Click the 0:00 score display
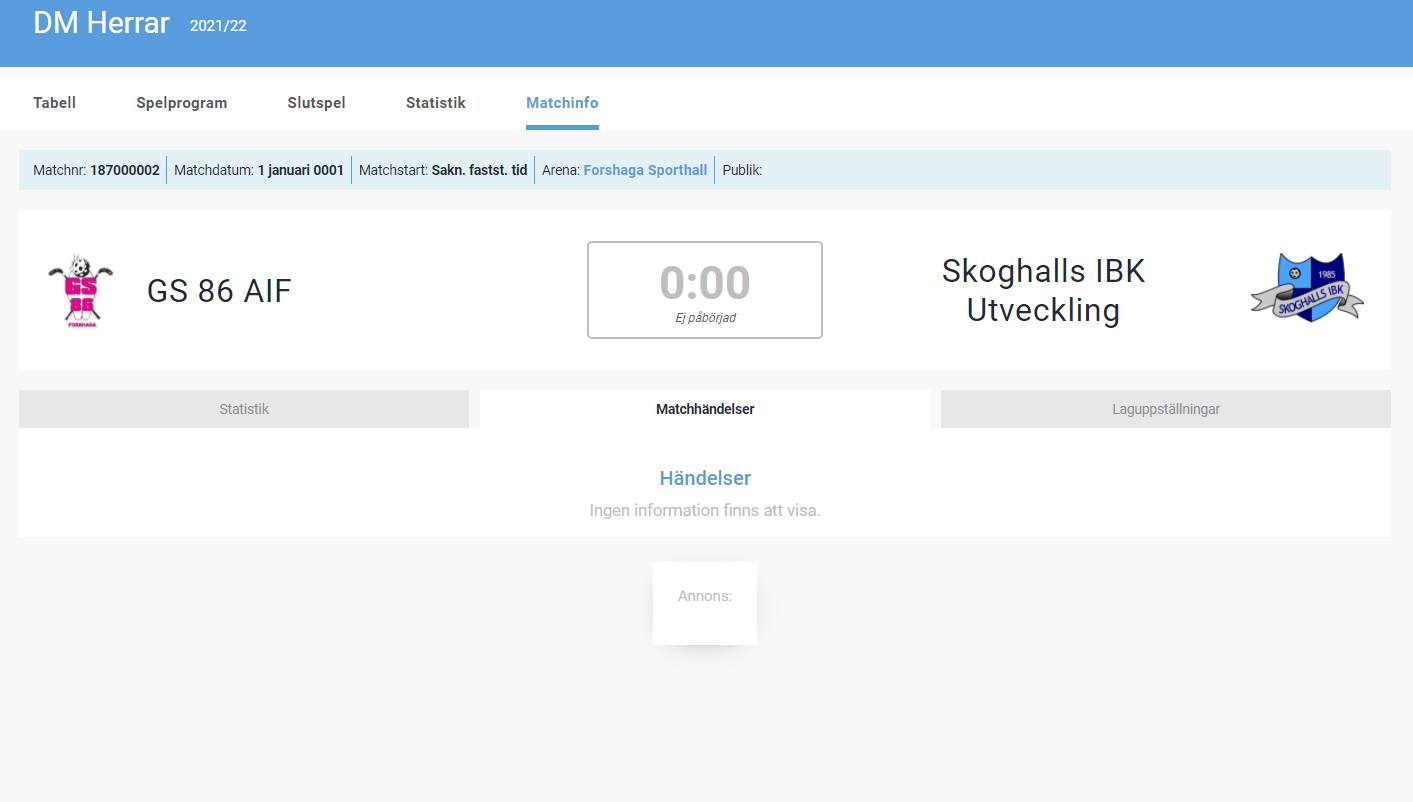Image resolution: width=1413 pixels, height=802 pixels. click(705, 283)
